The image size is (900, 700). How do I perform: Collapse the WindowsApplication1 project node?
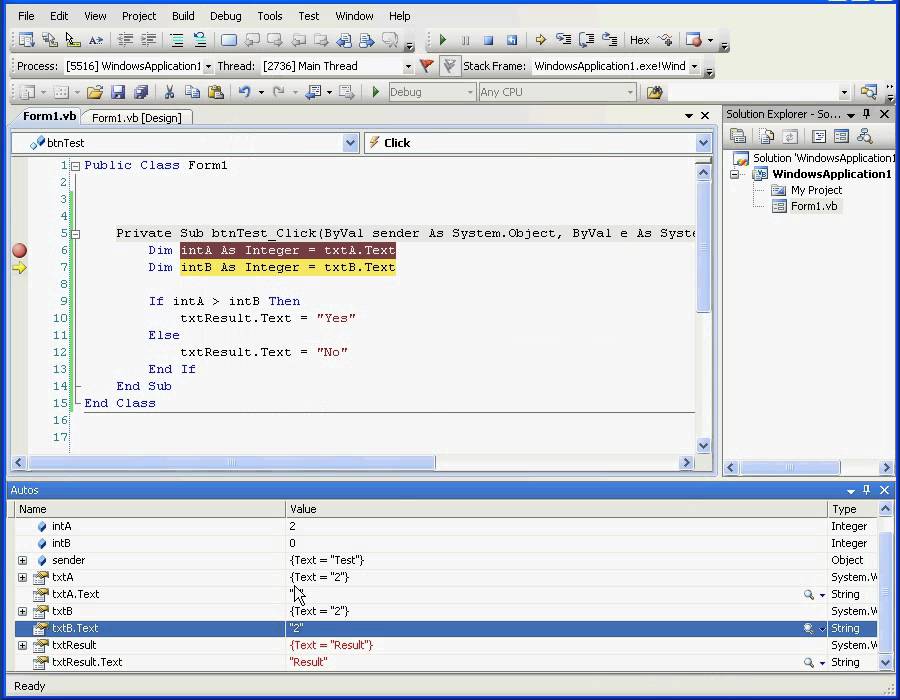734,174
